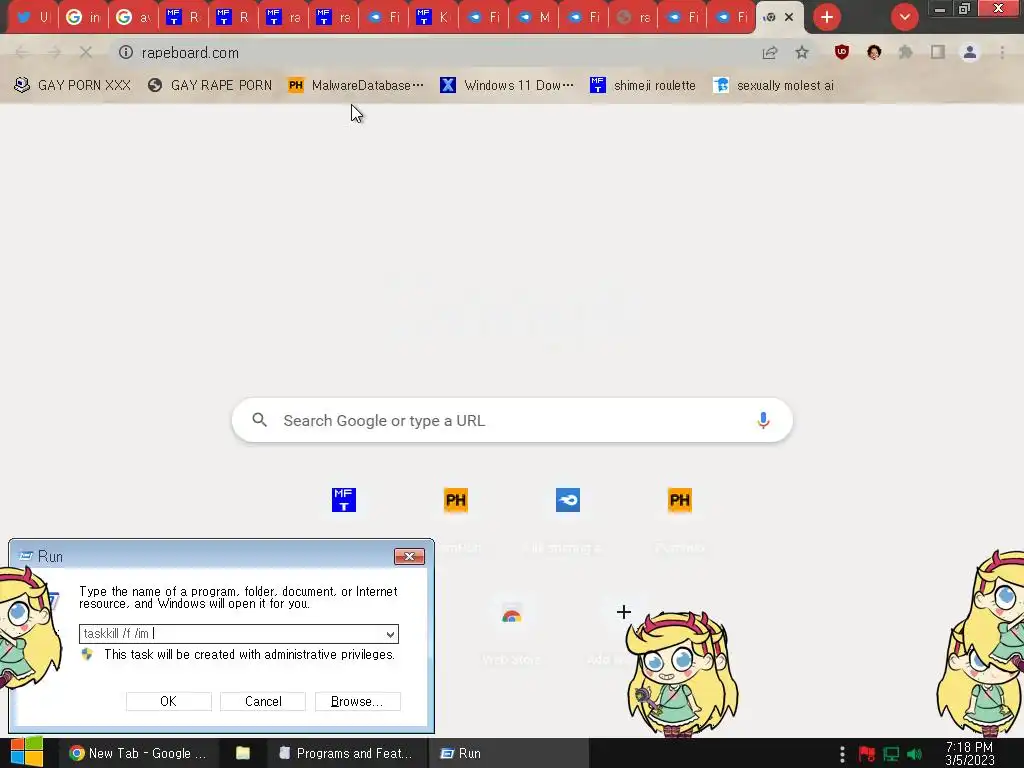The image size is (1024, 768).
Task: Open the volume tray icon
Action: [x=915, y=754]
